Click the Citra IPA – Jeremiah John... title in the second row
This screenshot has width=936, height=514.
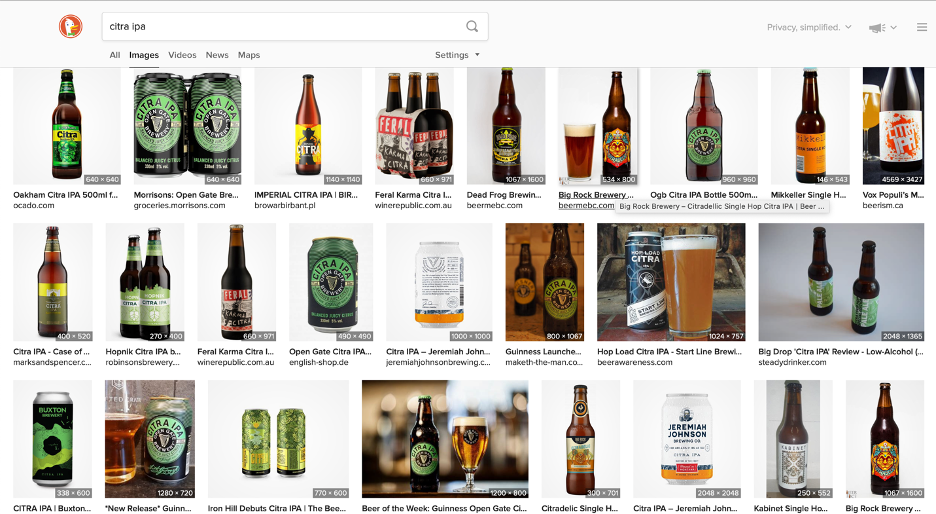438,352
